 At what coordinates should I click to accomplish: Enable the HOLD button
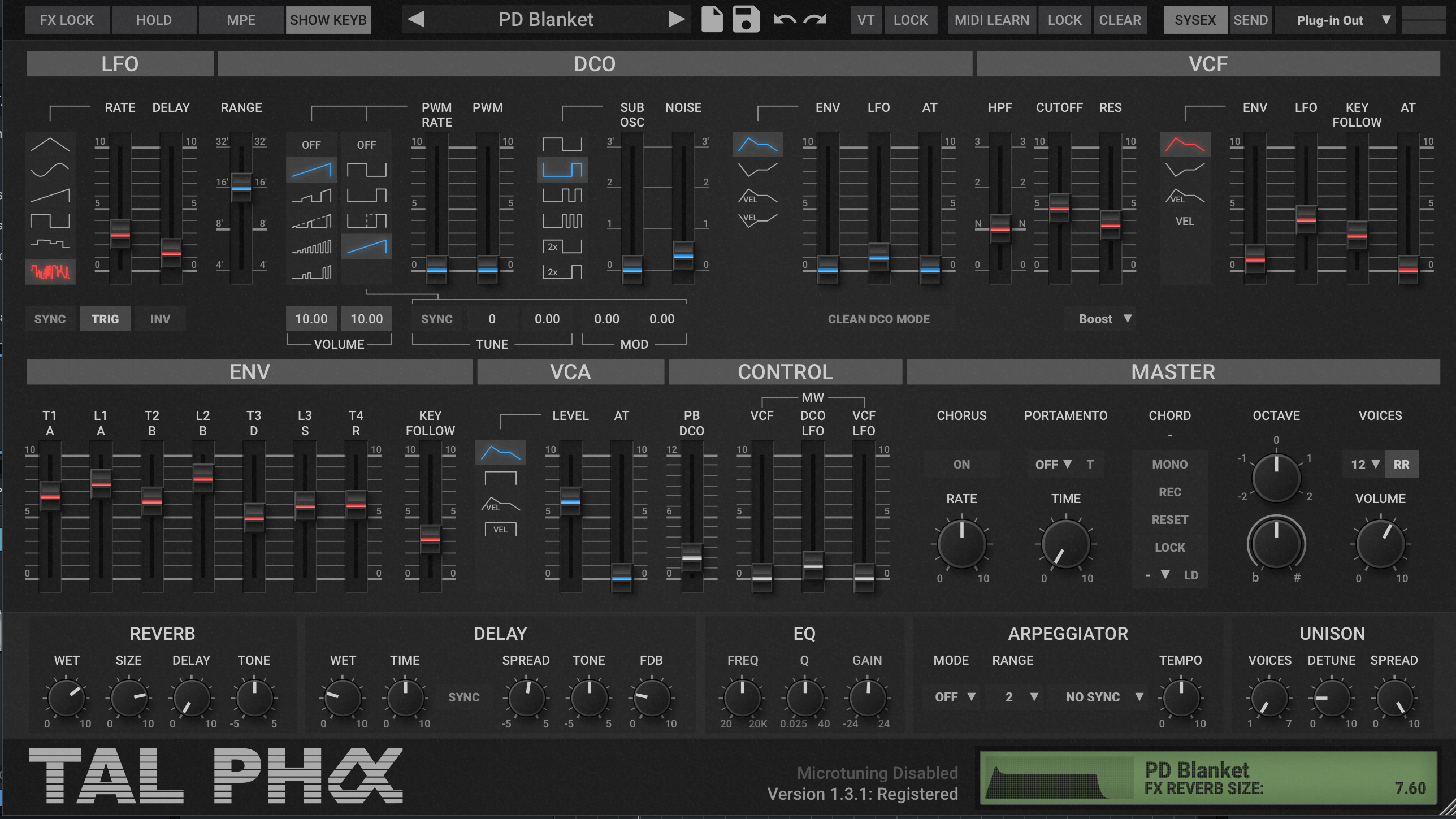154,20
